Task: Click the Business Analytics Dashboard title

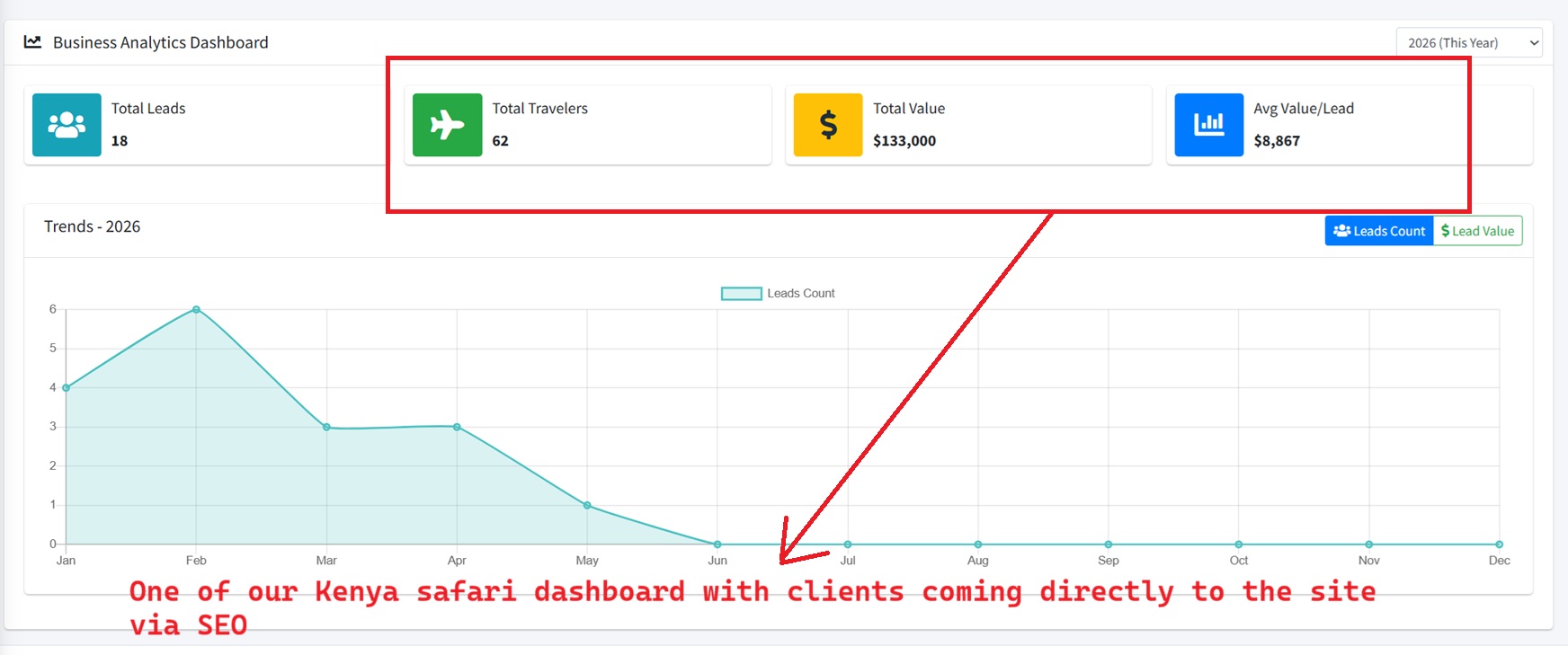Action: pyautogui.click(x=161, y=42)
